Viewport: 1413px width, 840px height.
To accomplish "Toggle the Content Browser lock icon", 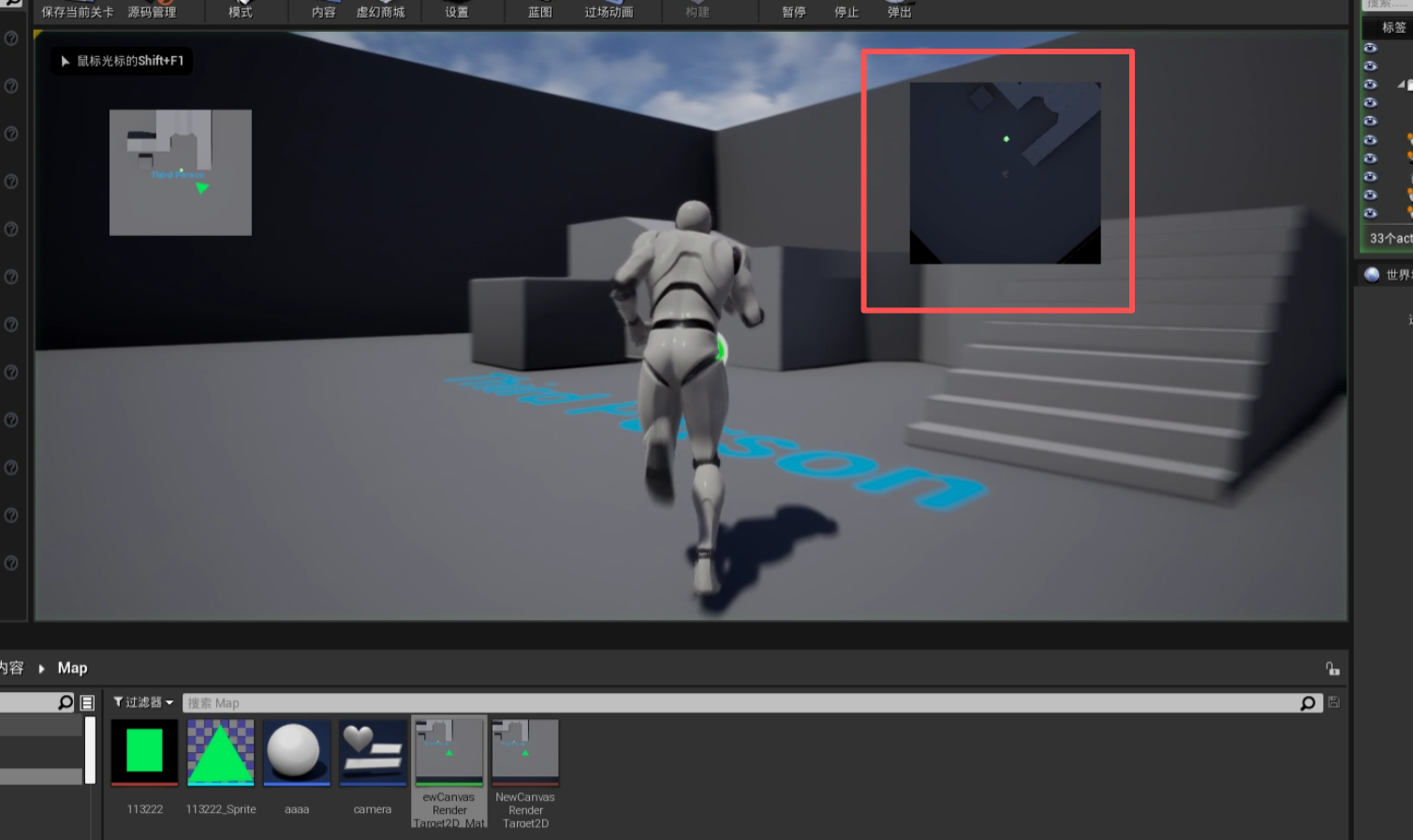I will click(1332, 669).
